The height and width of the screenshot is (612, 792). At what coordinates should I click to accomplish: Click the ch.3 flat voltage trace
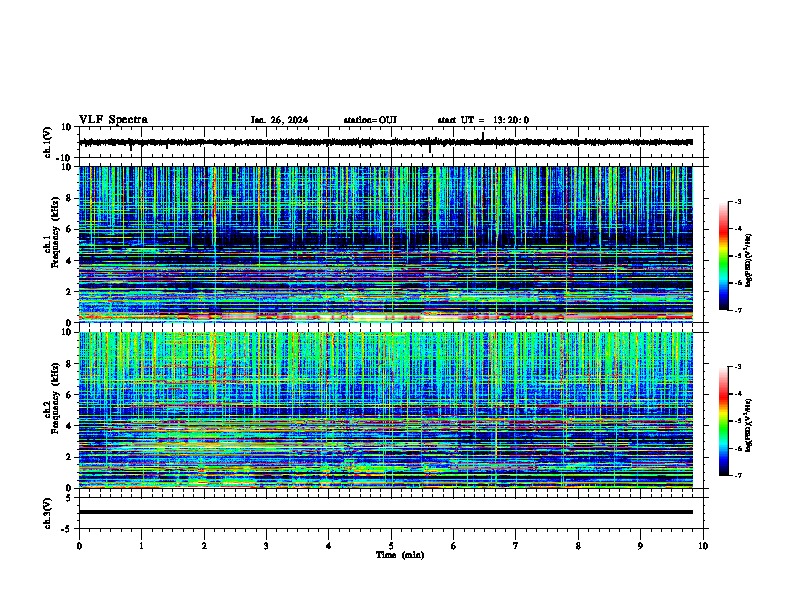[x=386, y=512]
